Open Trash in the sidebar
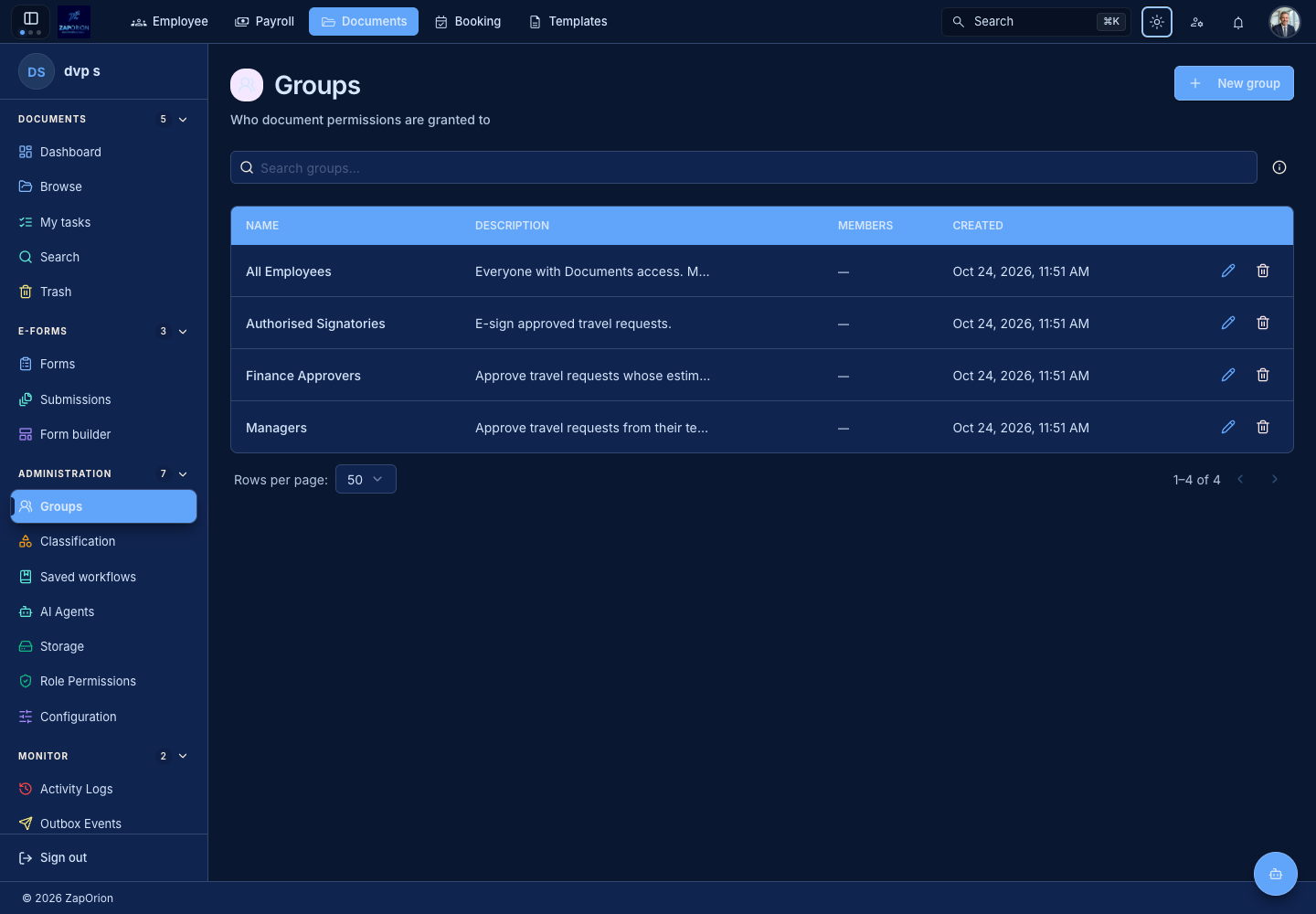The image size is (1316, 914). [x=103, y=292]
